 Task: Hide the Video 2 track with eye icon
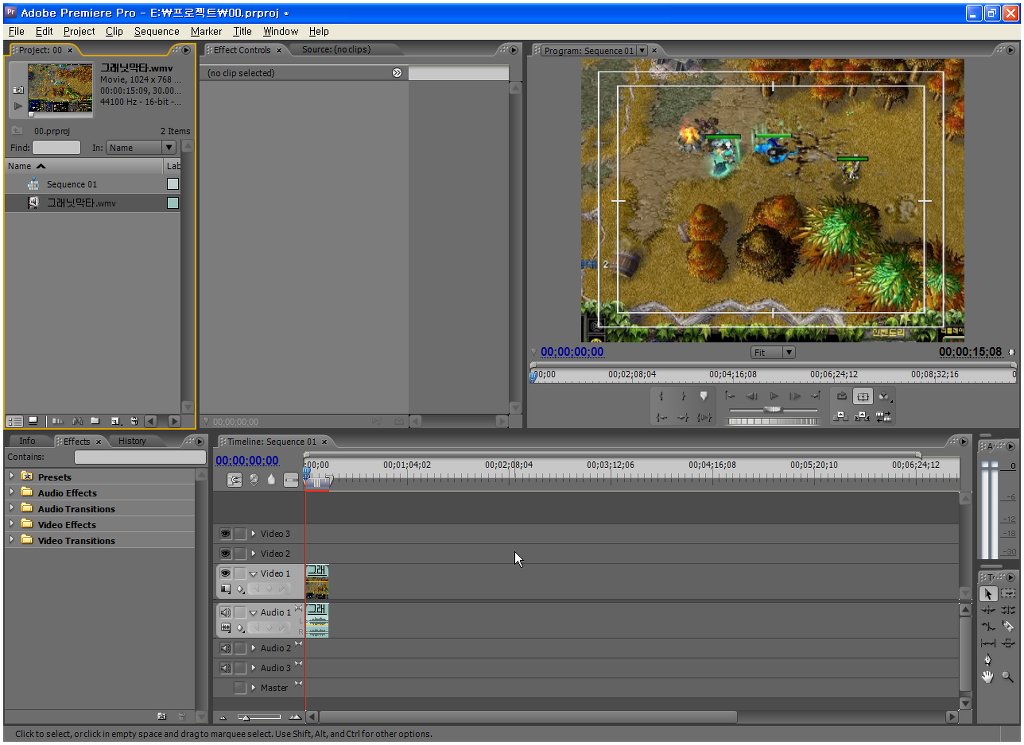[x=225, y=554]
